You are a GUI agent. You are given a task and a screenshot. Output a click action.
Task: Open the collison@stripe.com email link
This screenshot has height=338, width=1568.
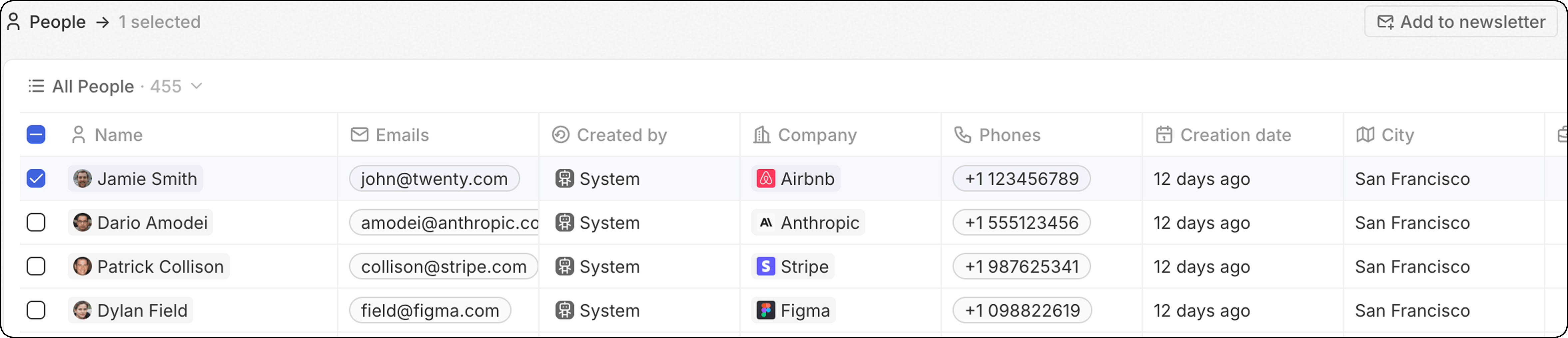pyautogui.click(x=443, y=267)
